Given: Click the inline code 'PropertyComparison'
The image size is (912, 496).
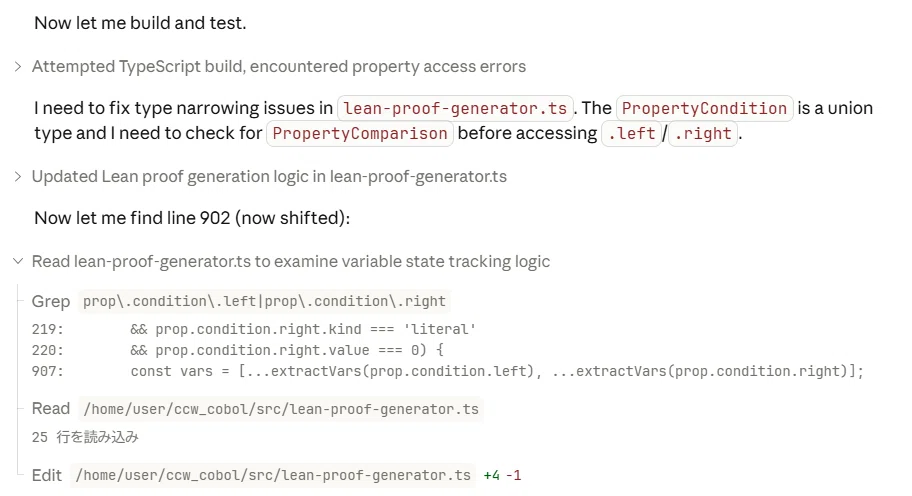Looking at the screenshot, I should point(360,133).
